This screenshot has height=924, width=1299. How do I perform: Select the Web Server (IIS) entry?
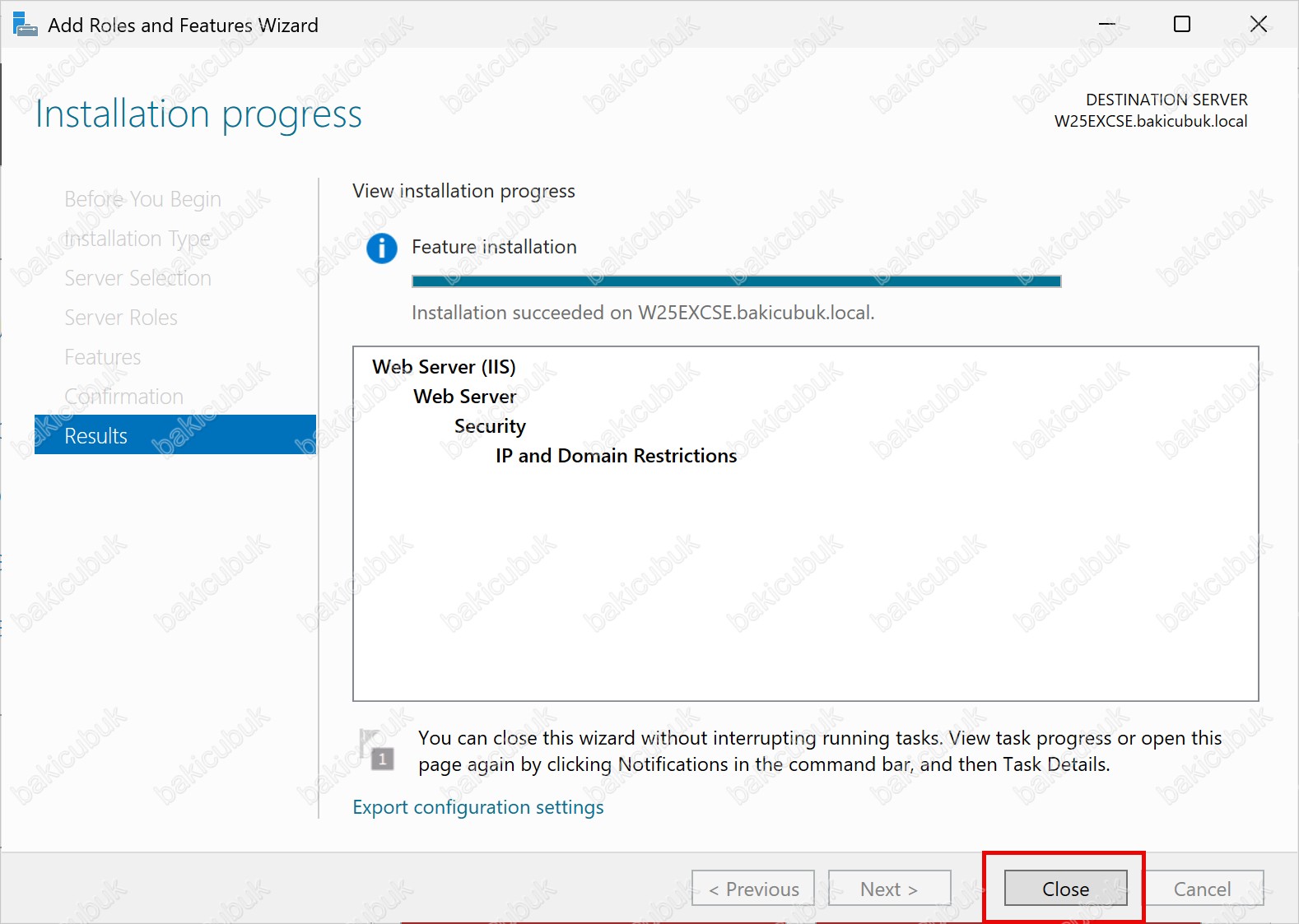click(x=444, y=367)
